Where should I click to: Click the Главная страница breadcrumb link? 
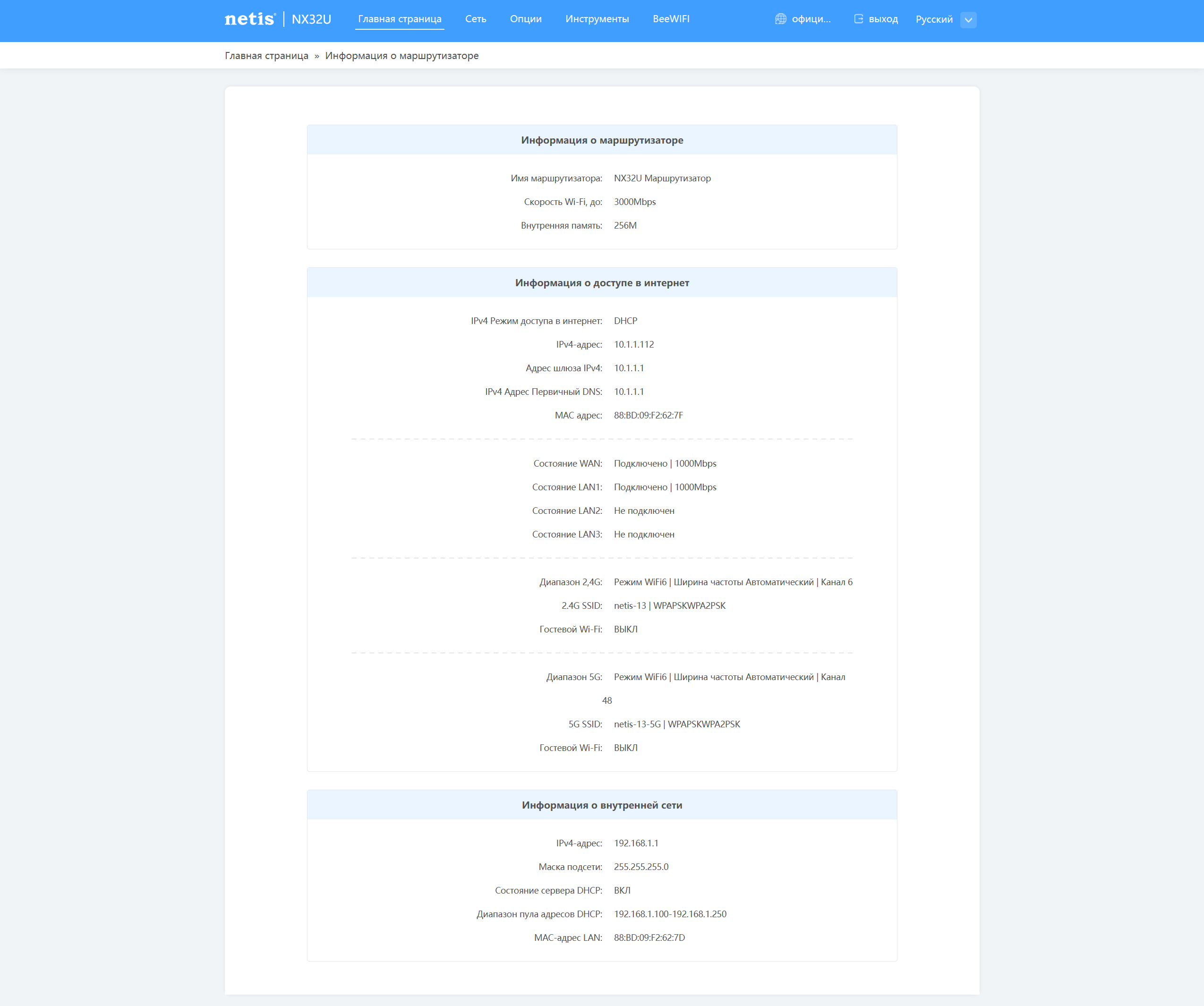click(266, 56)
